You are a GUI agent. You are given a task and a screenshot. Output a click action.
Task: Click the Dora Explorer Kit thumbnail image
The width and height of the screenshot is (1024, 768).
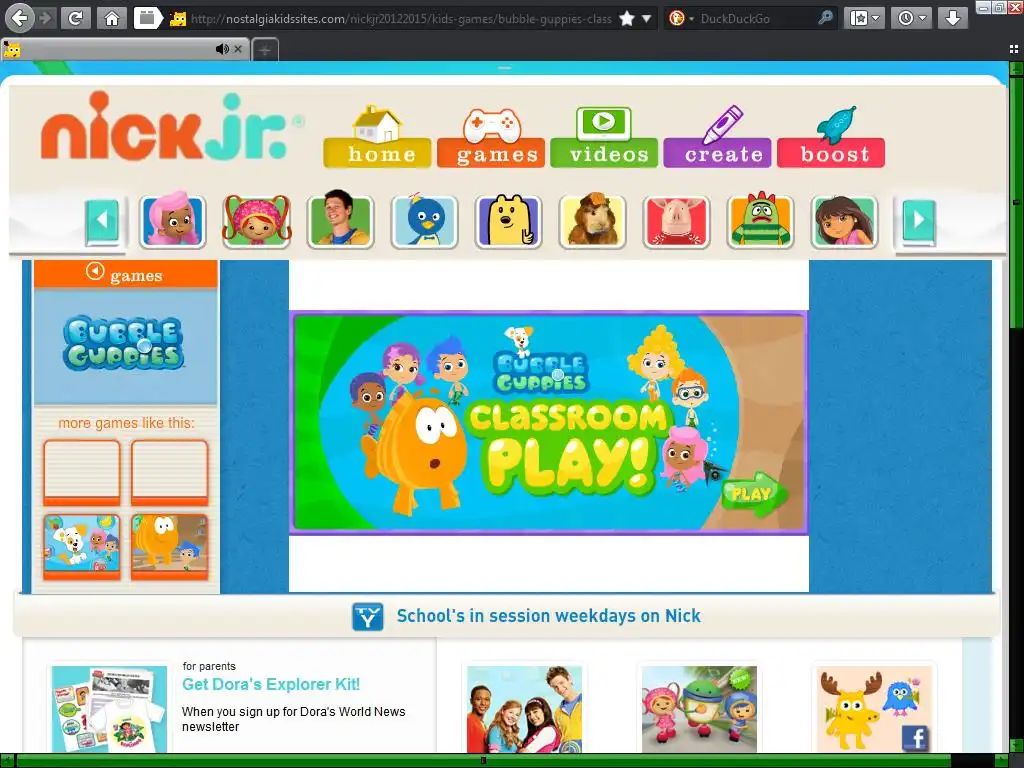(109, 709)
